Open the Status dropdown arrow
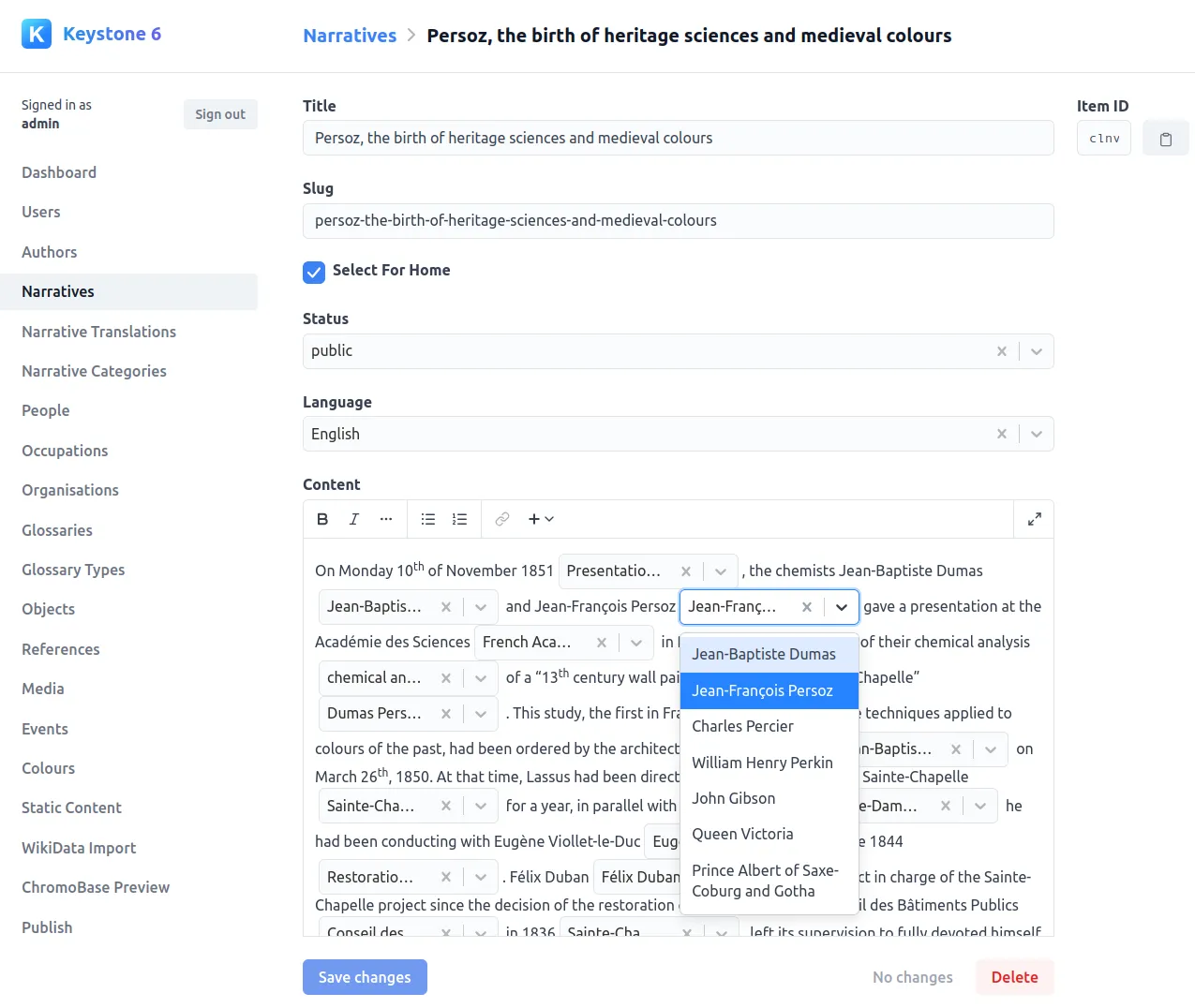The image size is (1195, 1008). click(1036, 351)
